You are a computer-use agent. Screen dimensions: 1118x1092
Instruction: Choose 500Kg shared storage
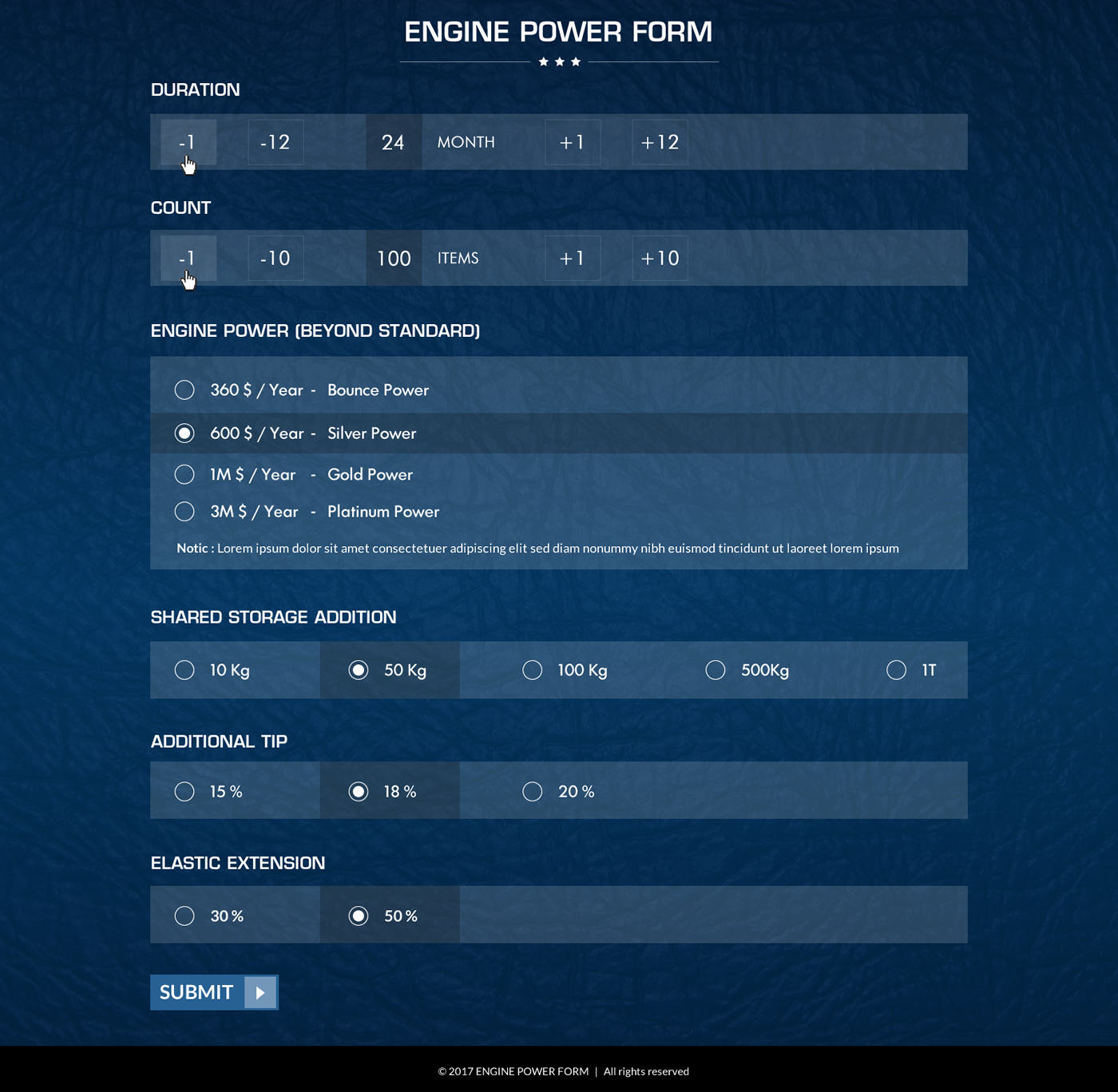[716, 670]
